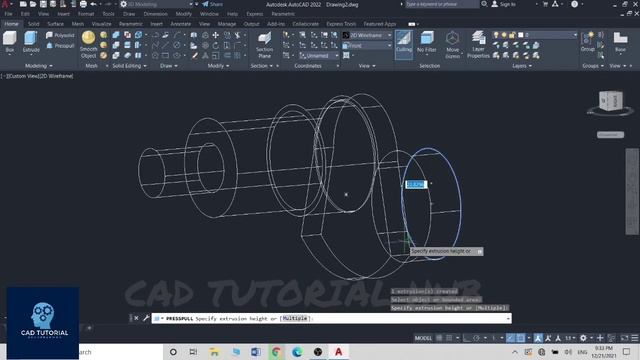
Task: Toggle ortho mode in status bar
Action: pos(467,338)
